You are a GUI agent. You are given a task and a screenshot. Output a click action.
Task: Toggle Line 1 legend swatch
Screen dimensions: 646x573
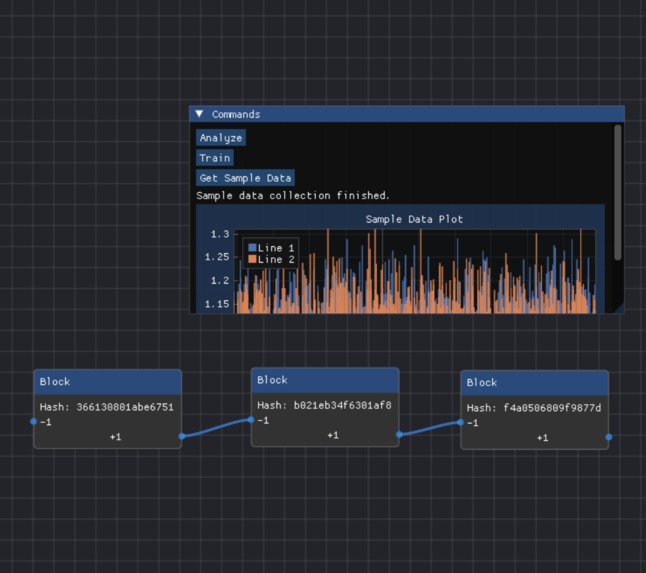(x=252, y=248)
